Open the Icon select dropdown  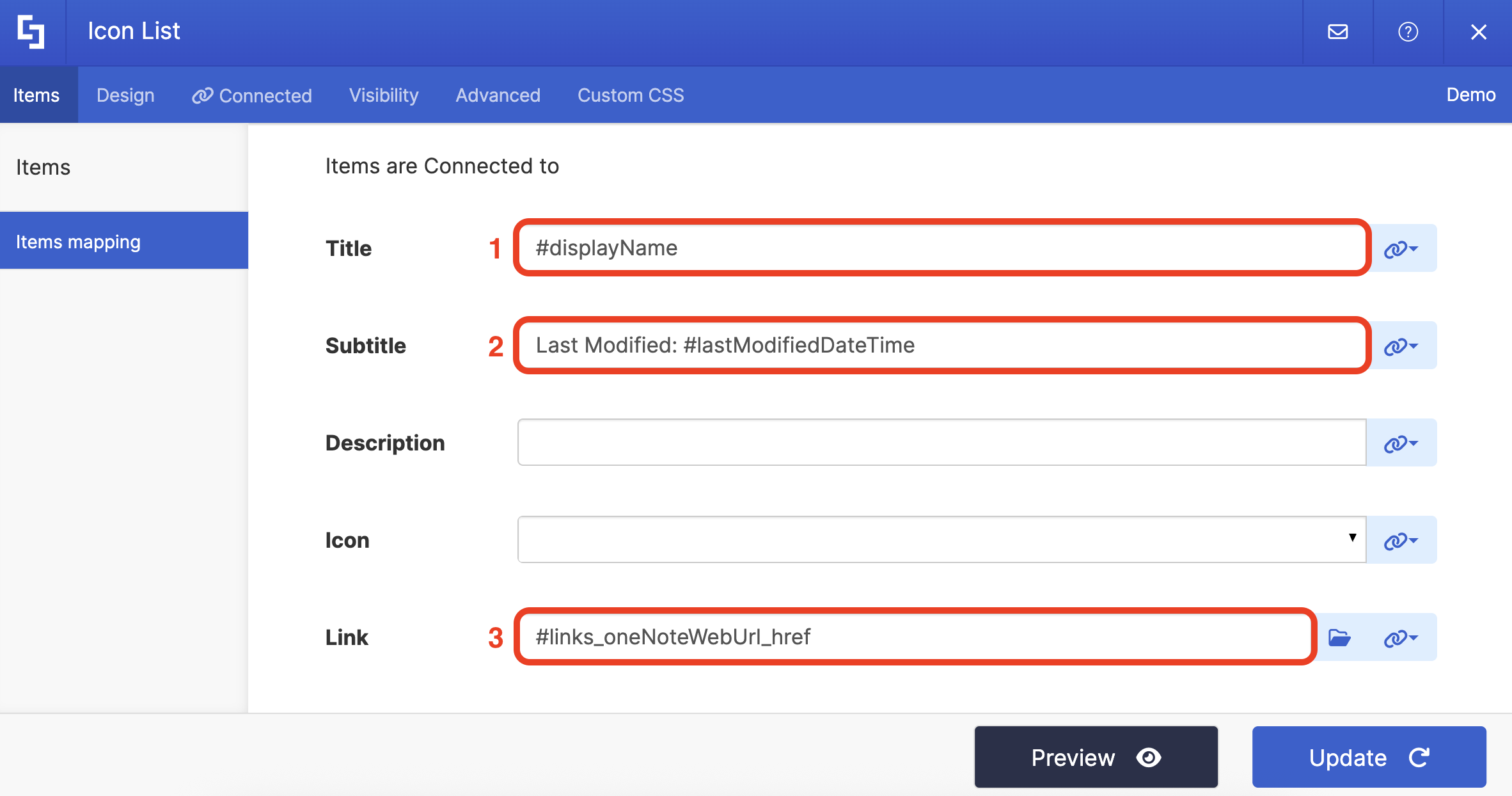(x=941, y=539)
